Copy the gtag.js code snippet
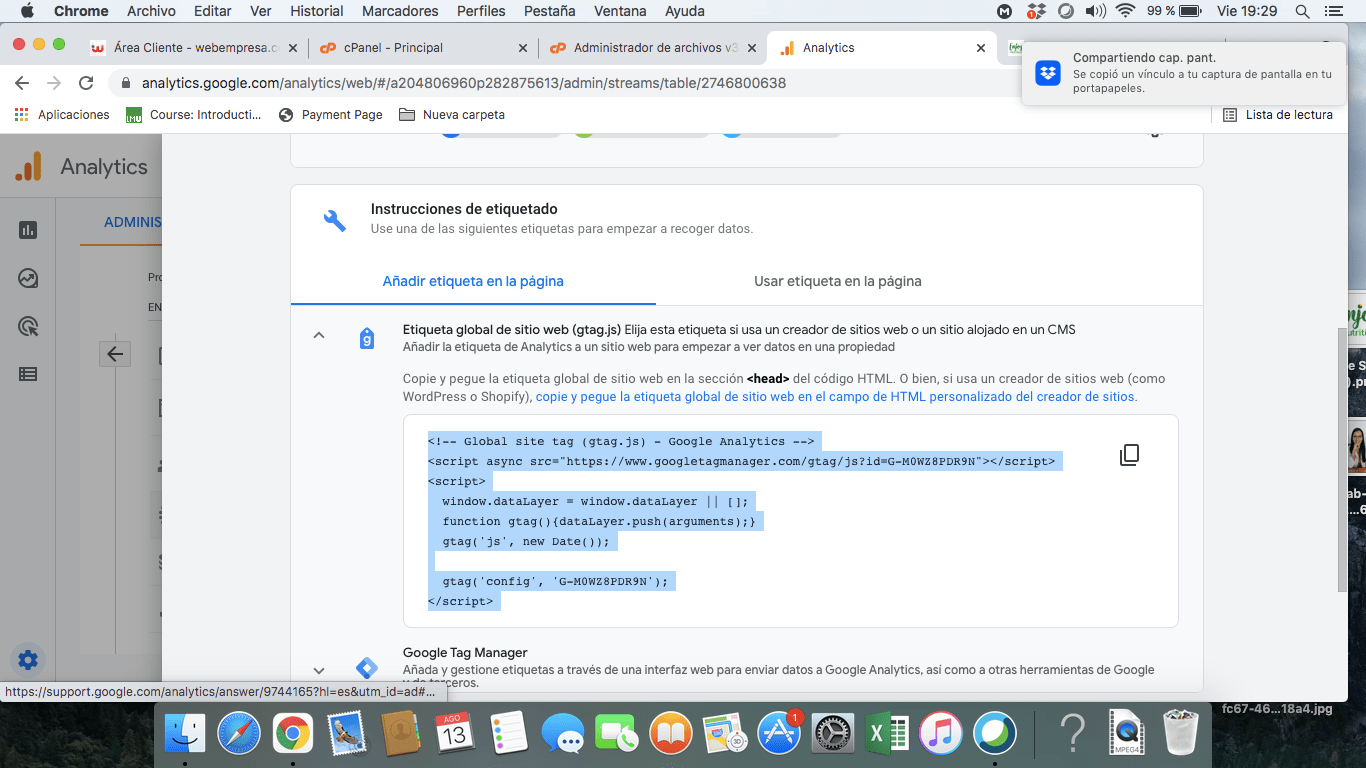 [1129, 455]
